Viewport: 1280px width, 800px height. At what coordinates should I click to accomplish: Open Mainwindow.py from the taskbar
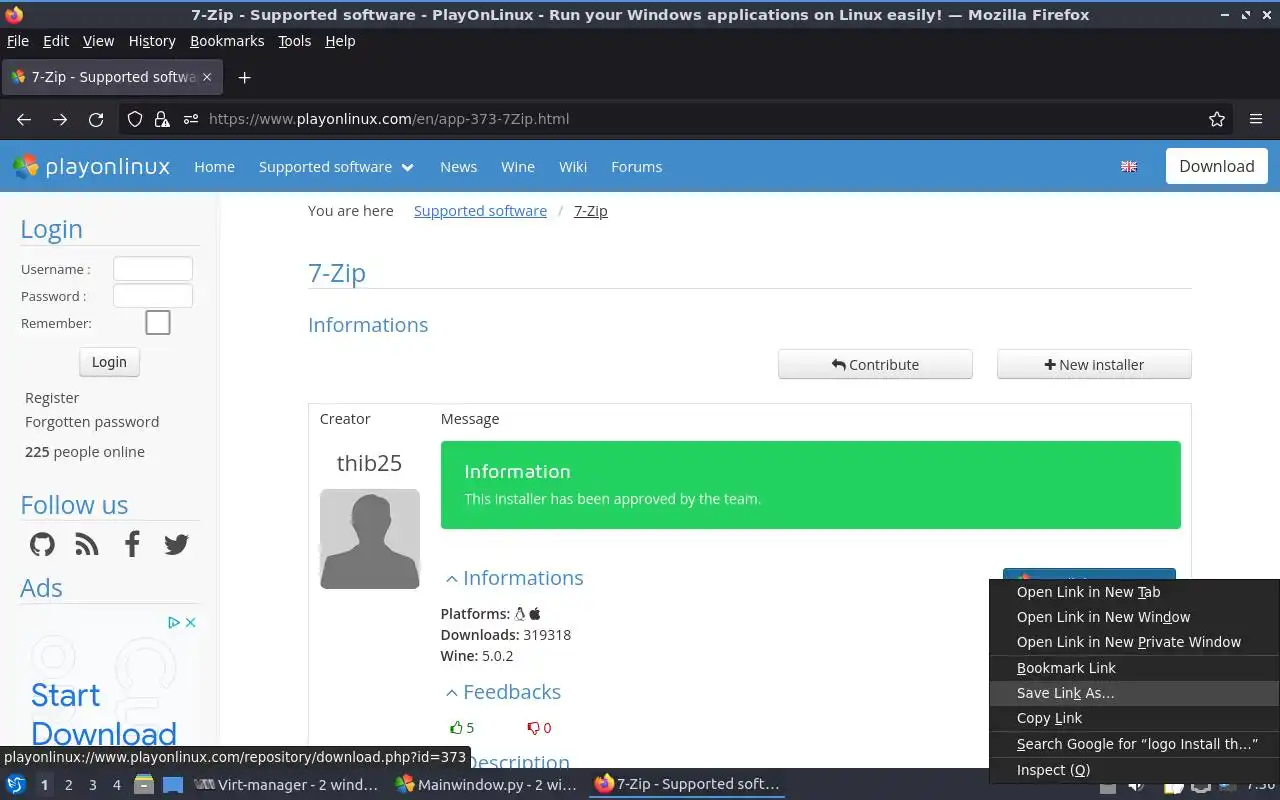coord(487,785)
